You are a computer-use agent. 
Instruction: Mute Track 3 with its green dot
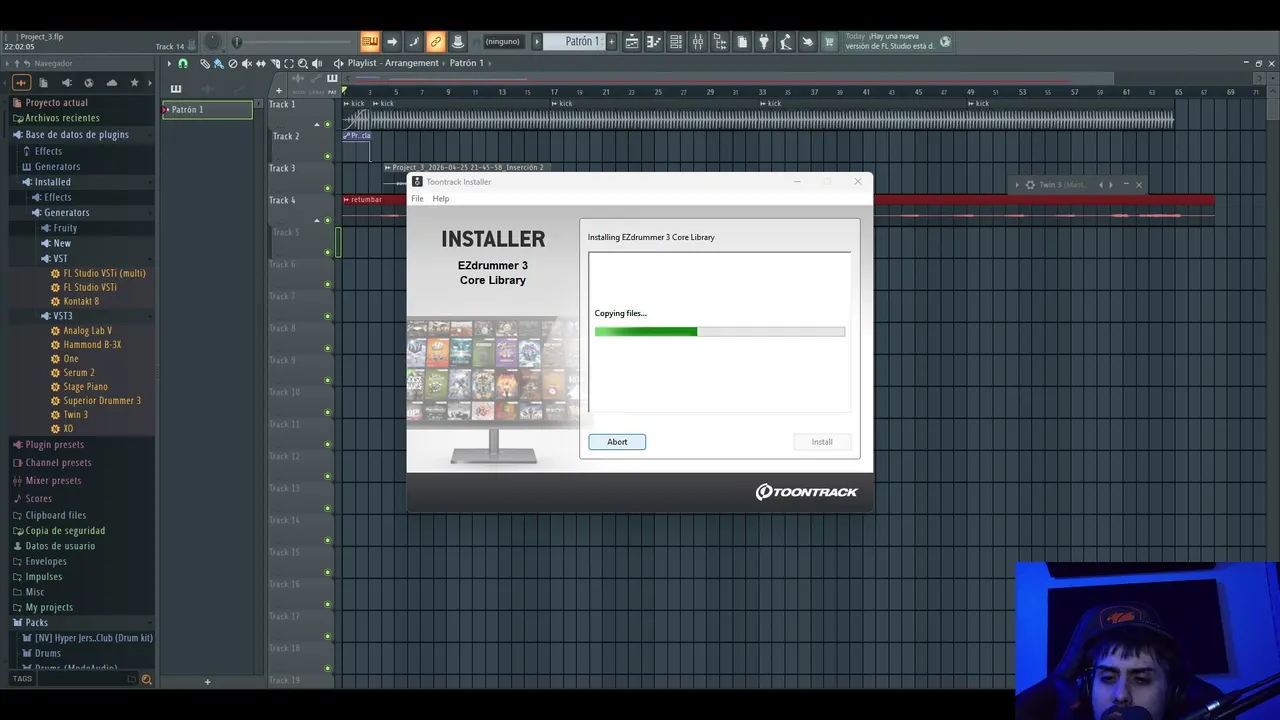tap(327, 188)
